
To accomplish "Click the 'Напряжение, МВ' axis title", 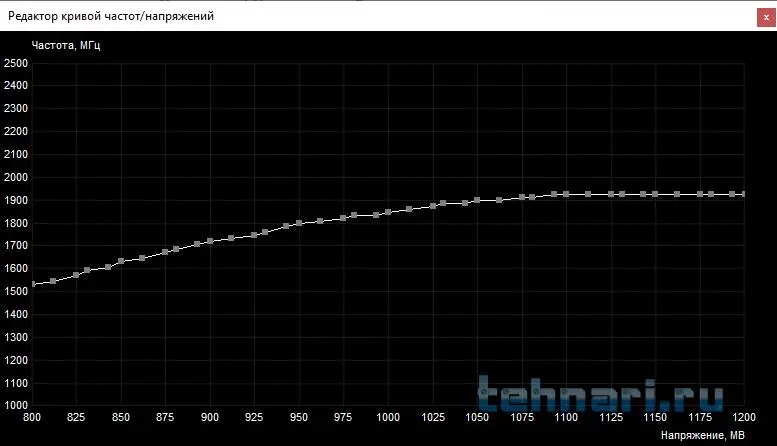I will [x=702, y=435].
